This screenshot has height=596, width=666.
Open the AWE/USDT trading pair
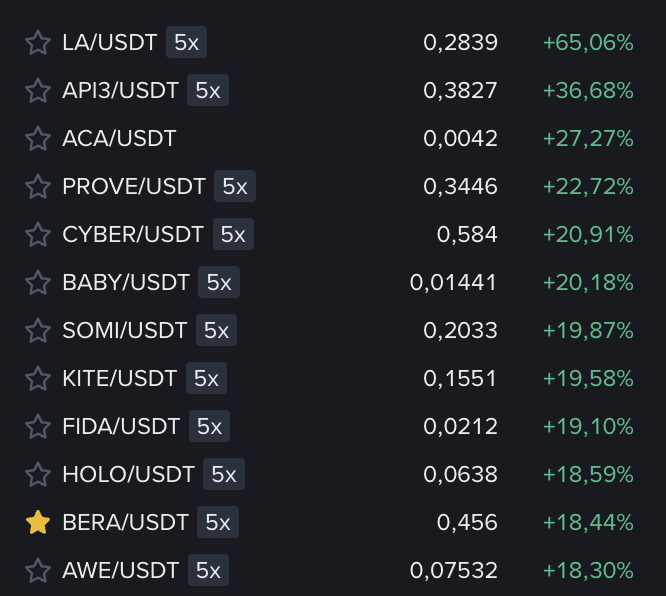[x=120, y=571]
